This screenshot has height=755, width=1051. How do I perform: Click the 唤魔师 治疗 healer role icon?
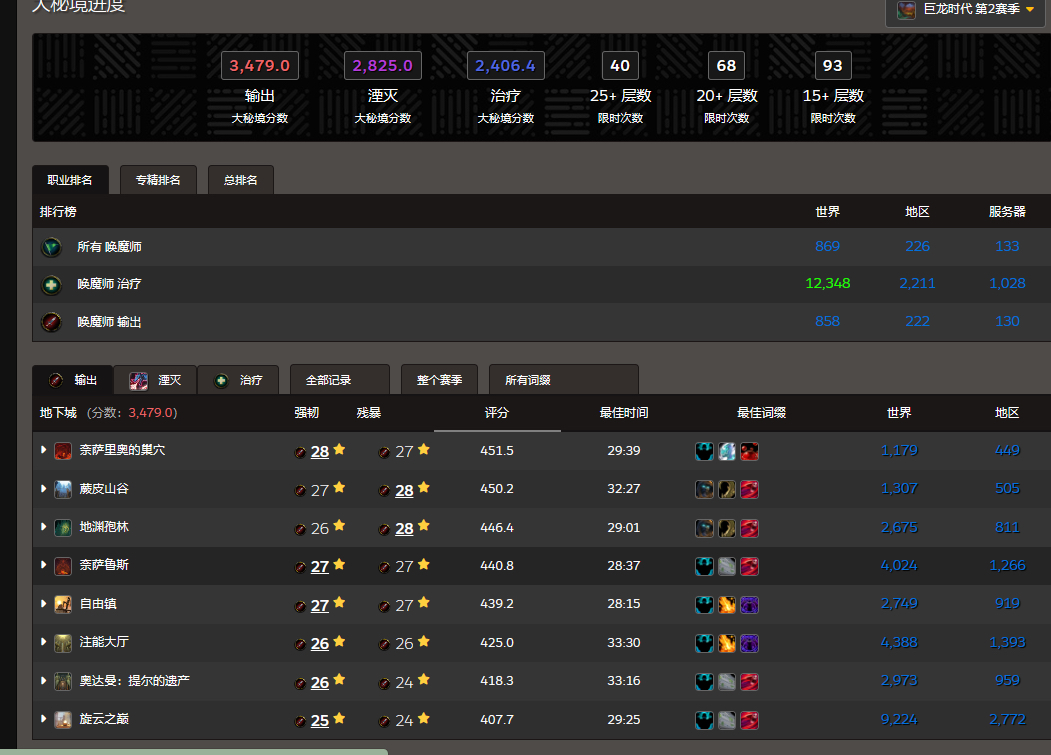pos(51,284)
